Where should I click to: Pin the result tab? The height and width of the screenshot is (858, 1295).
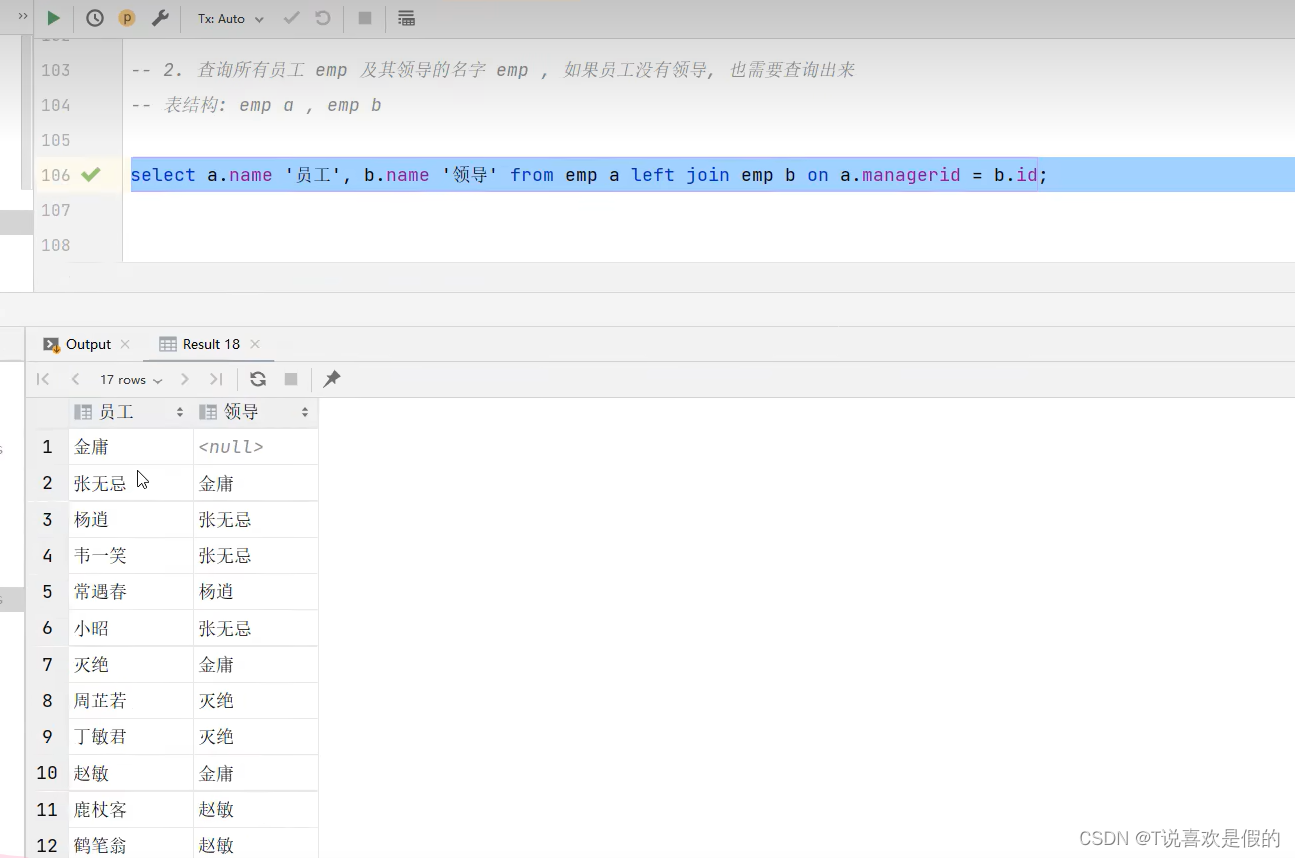tap(332, 379)
